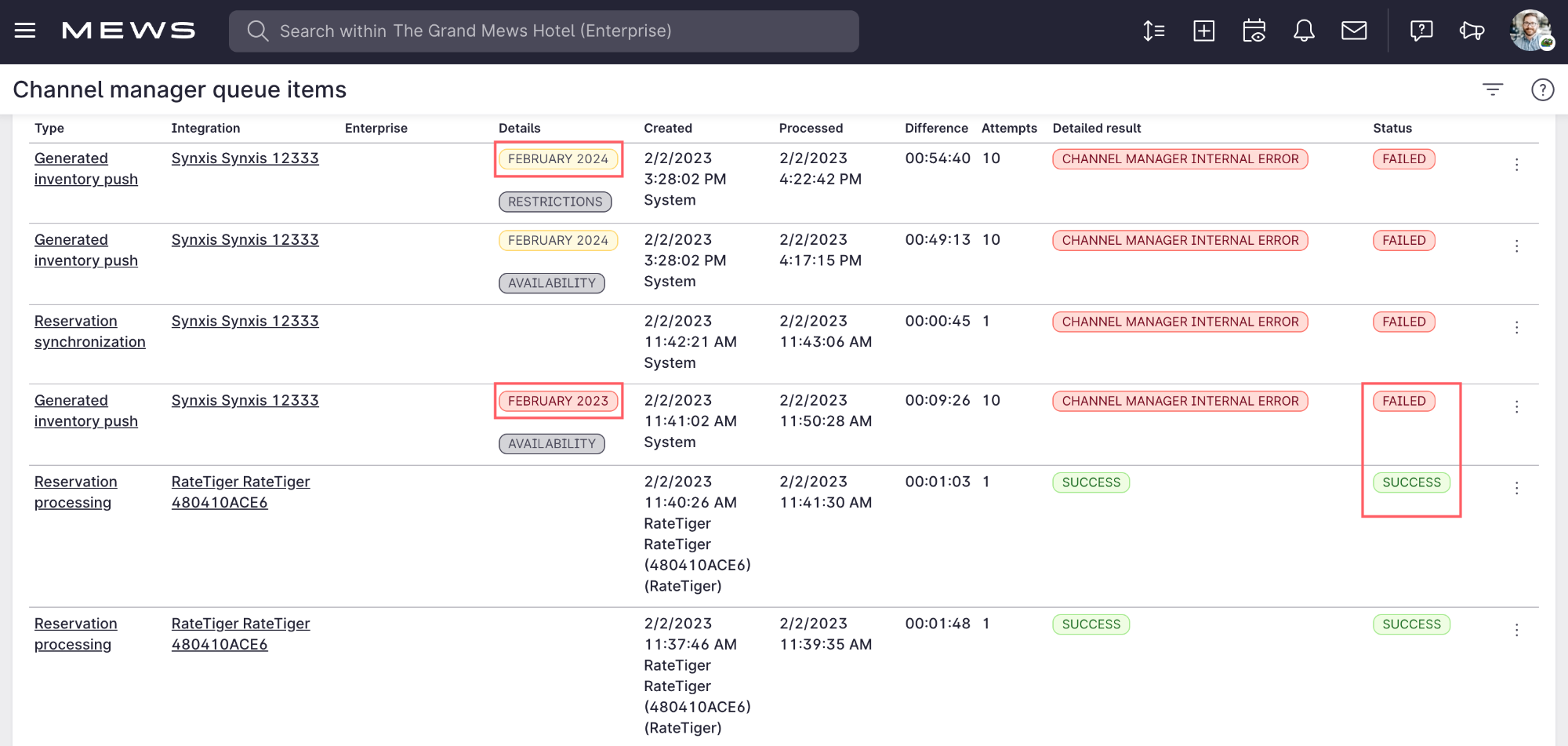Open the calendar availability icon

coord(1254,31)
